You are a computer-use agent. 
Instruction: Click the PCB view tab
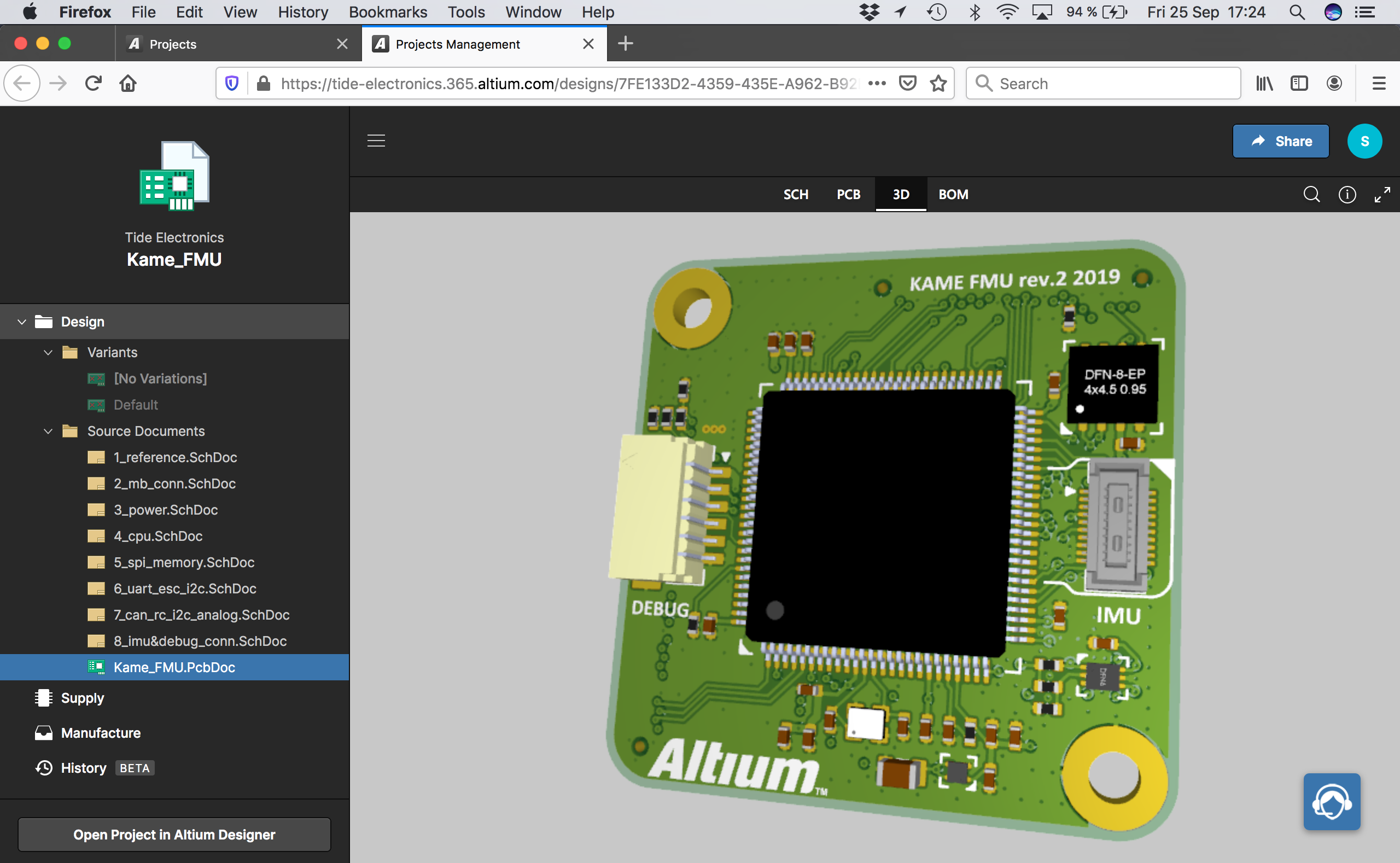849,194
